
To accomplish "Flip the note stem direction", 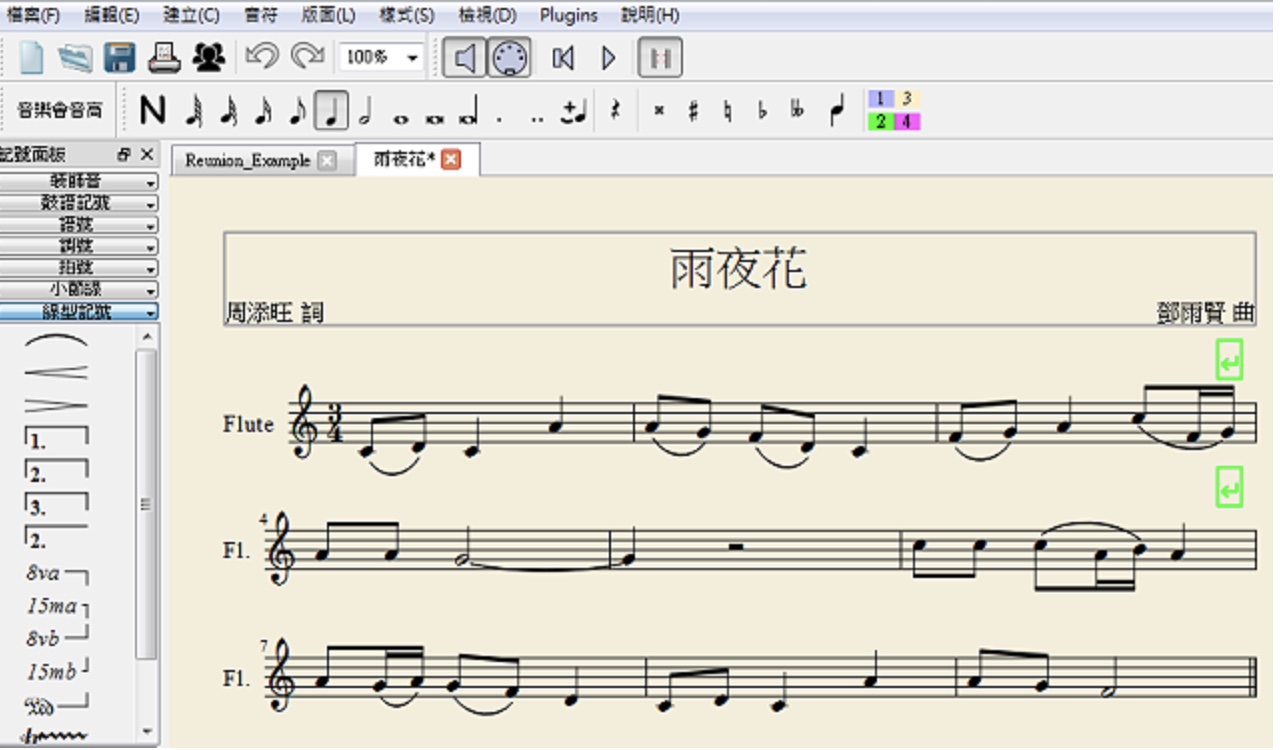I will [837, 111].
